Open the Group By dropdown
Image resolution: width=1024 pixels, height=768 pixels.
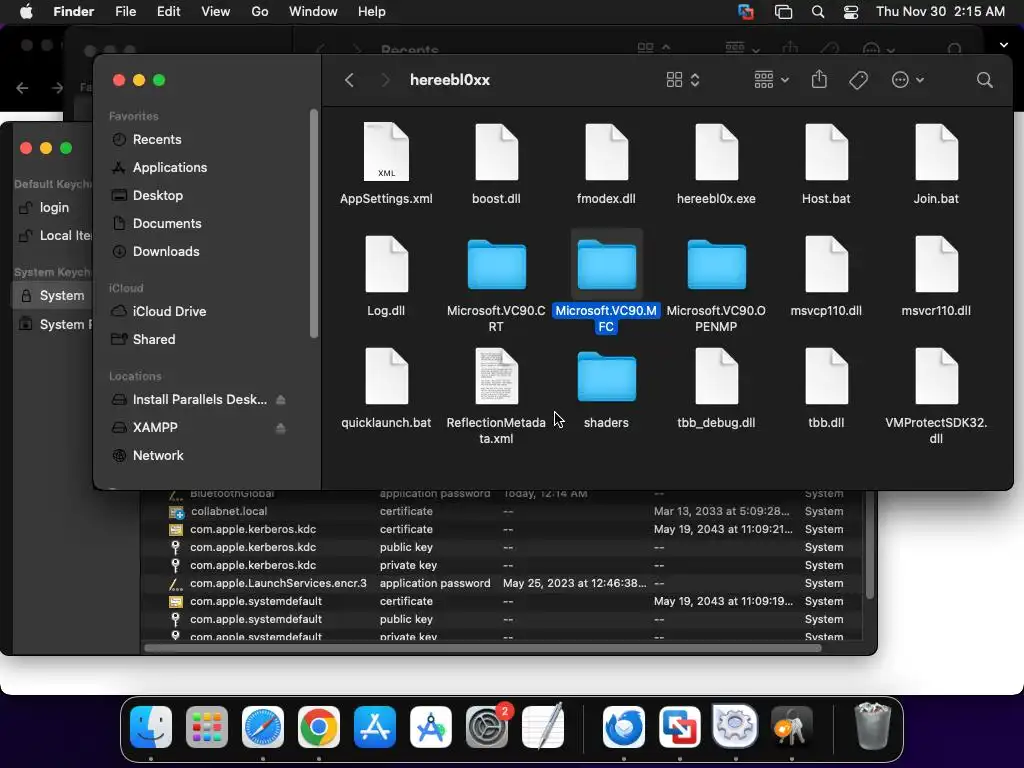coord(771,80)
